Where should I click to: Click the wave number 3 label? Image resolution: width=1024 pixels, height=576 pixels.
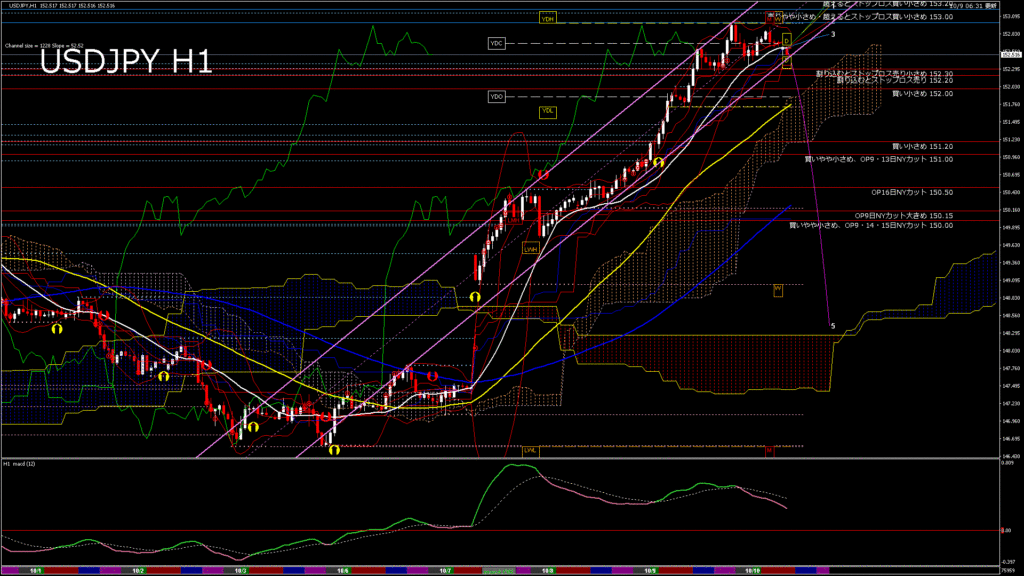[x=833, y=35]
